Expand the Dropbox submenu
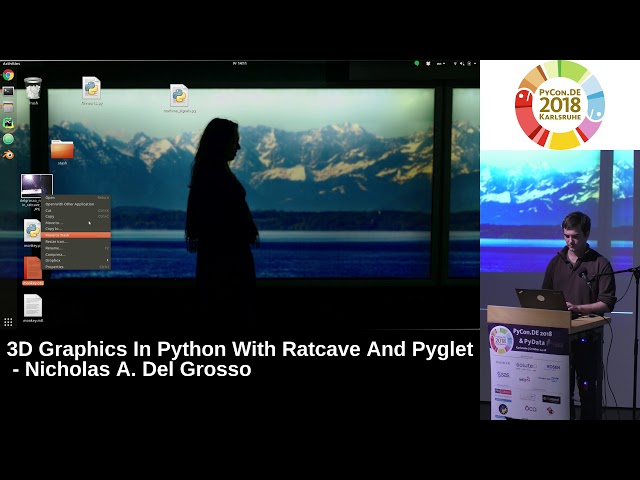This screenshot has width=640, height=480. (76, 260)
